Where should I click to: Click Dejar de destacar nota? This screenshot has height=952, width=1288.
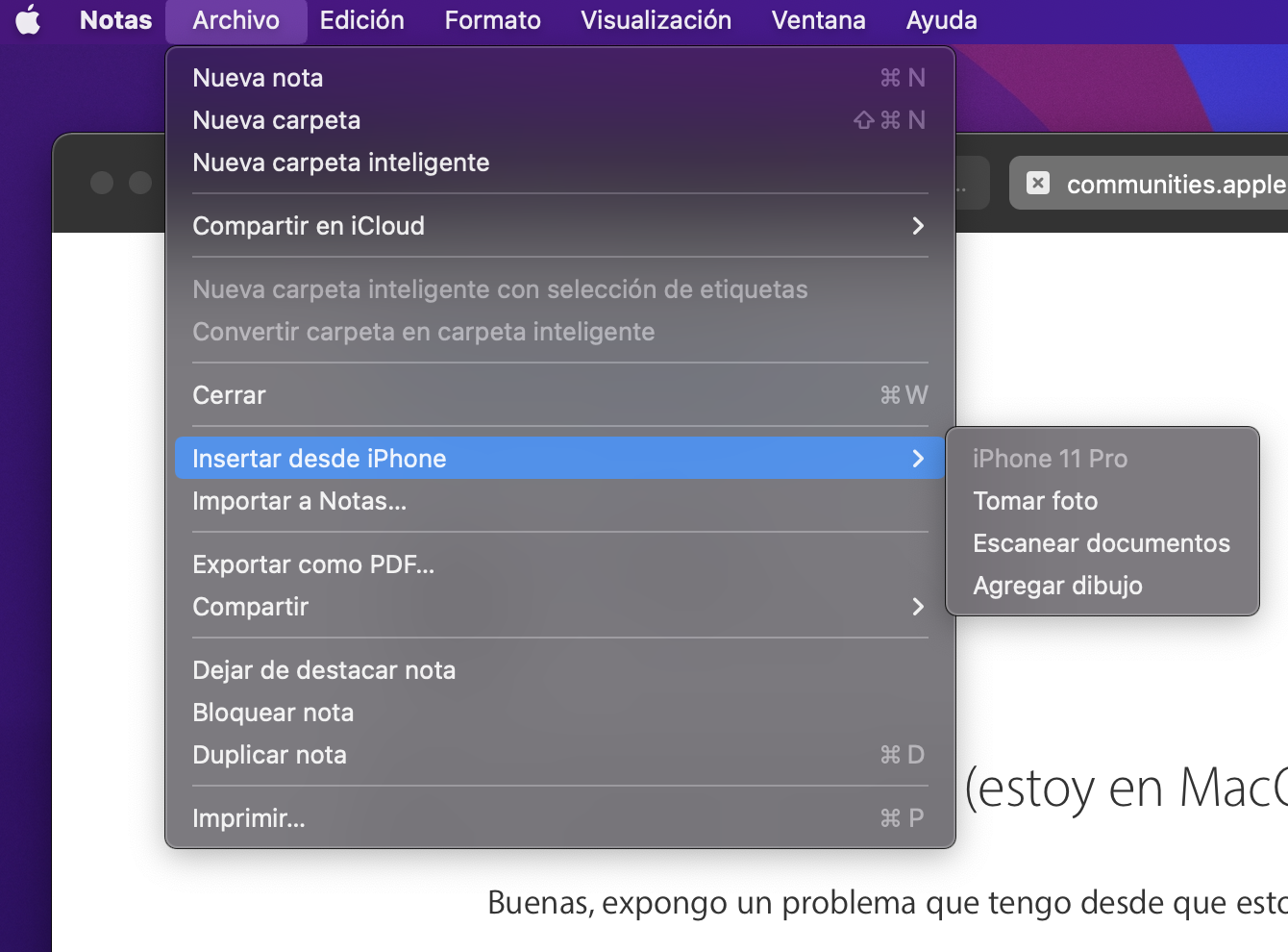[324, 670]
